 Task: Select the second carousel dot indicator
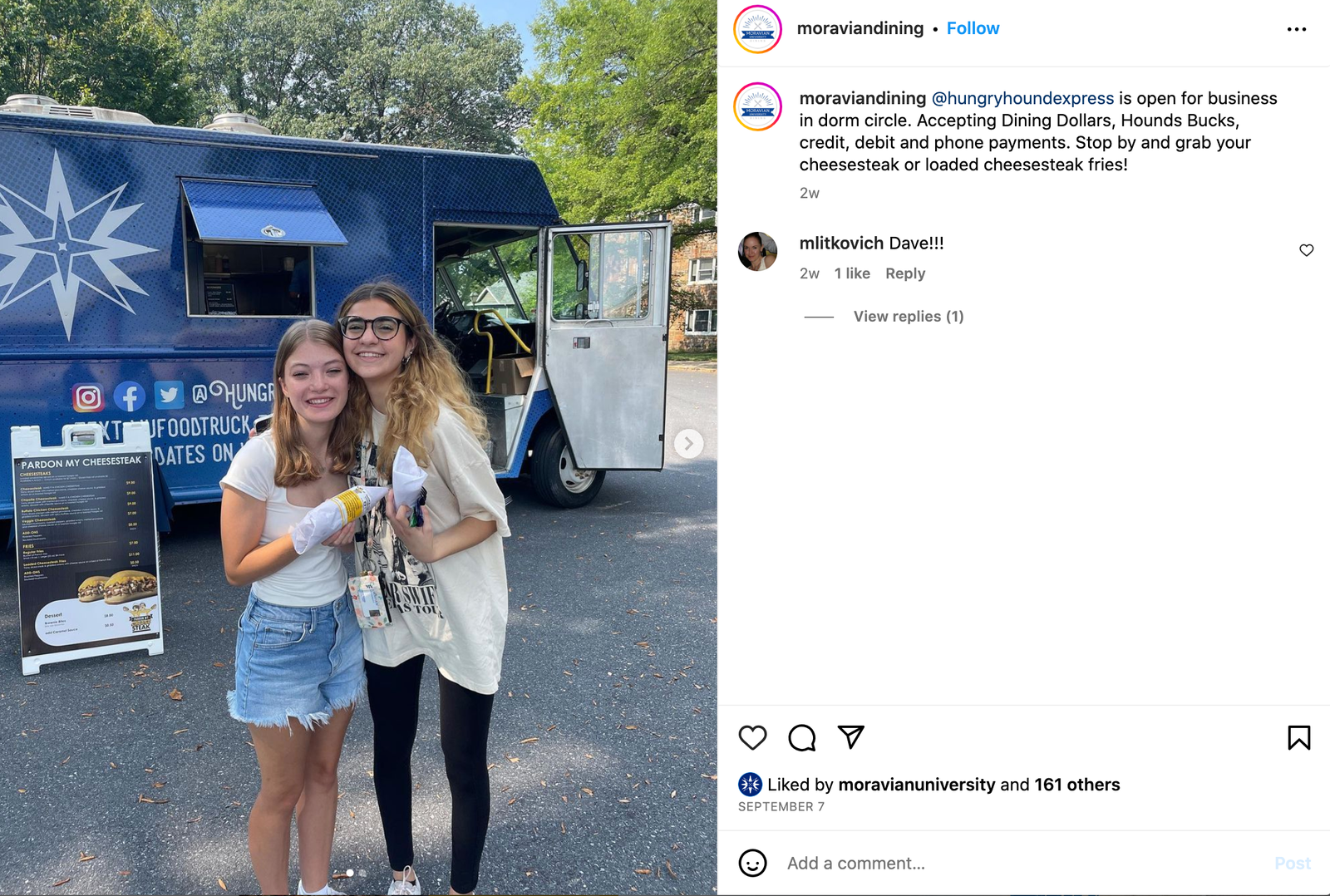(x=362, y=873)
